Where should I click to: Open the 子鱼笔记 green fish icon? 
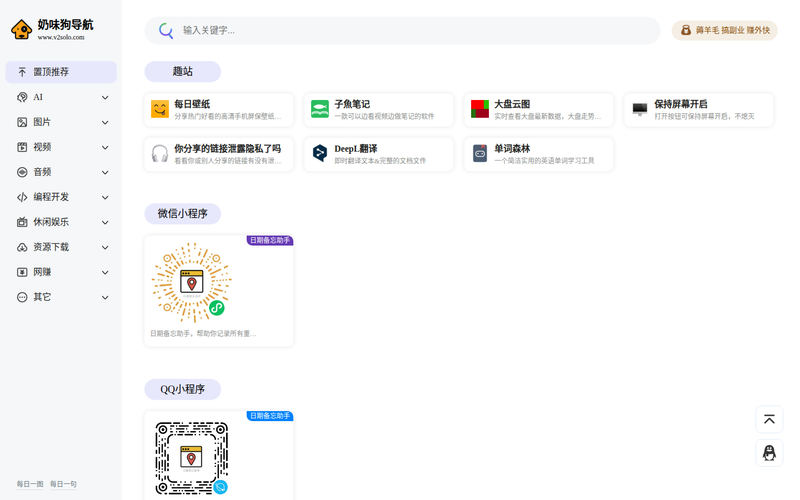(320, 109)
